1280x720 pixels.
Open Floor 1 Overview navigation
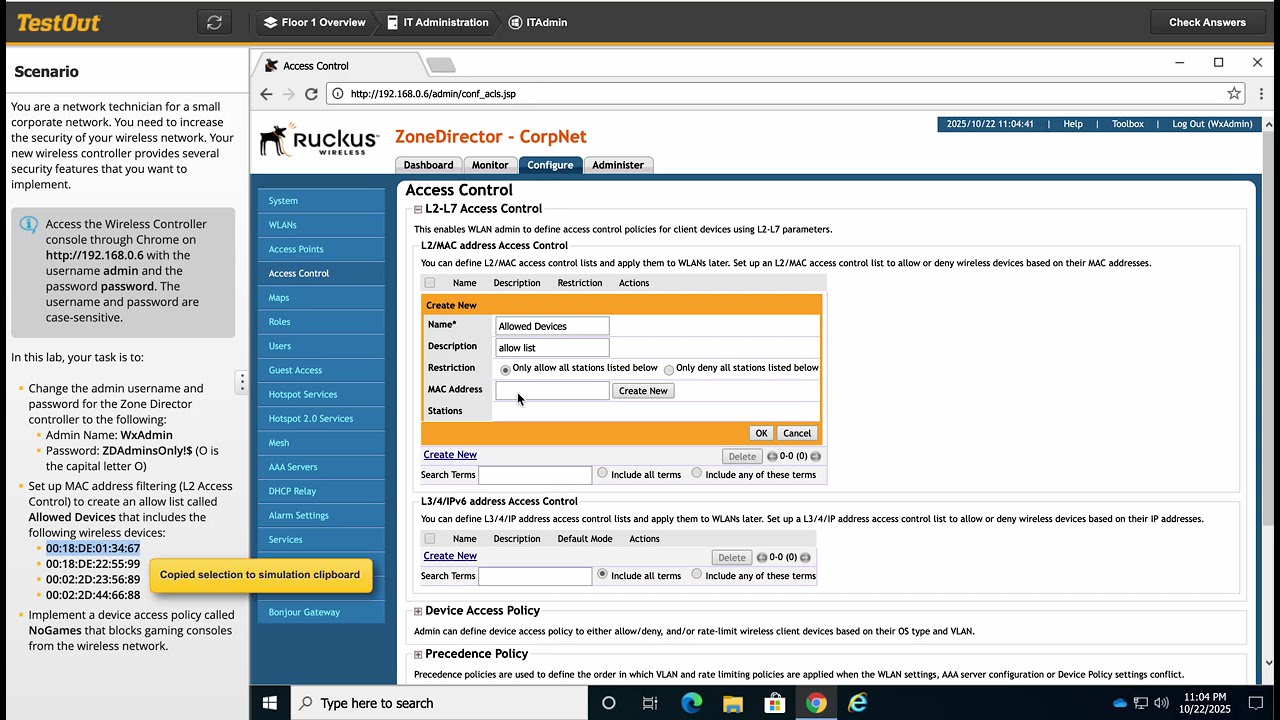[315, 22]
